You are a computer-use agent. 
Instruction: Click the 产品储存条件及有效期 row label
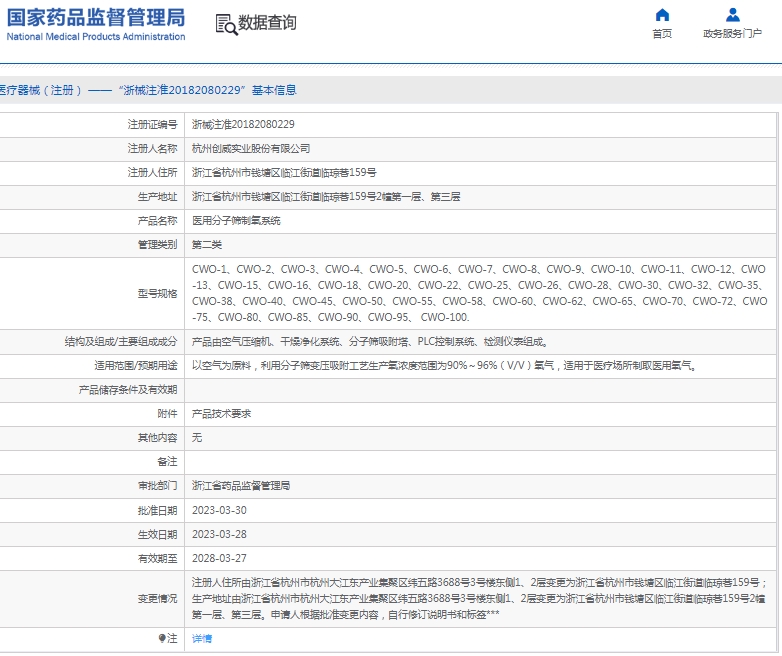pos(128,390)
